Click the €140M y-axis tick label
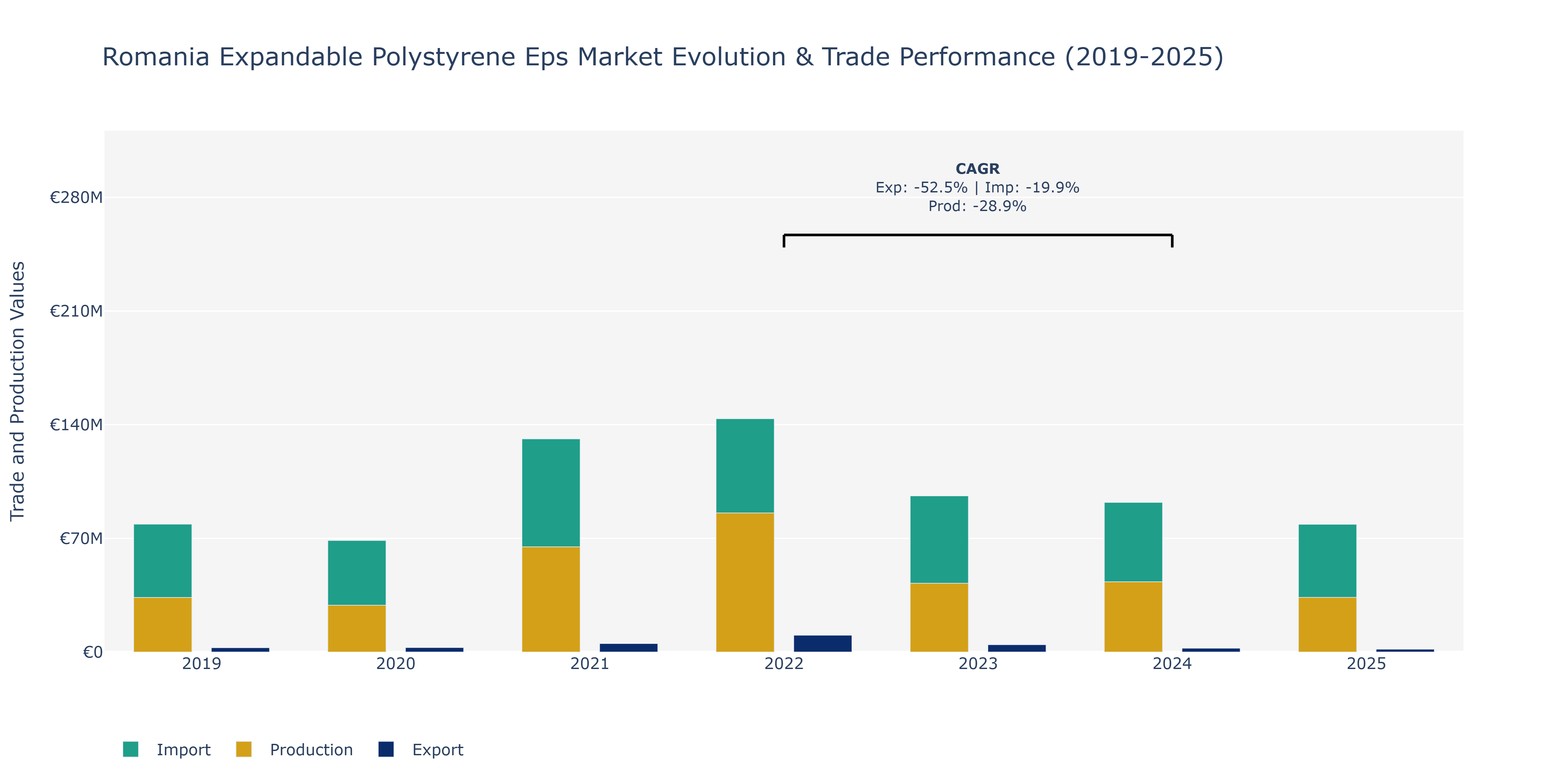1568x784 pixels. [76, 425]
